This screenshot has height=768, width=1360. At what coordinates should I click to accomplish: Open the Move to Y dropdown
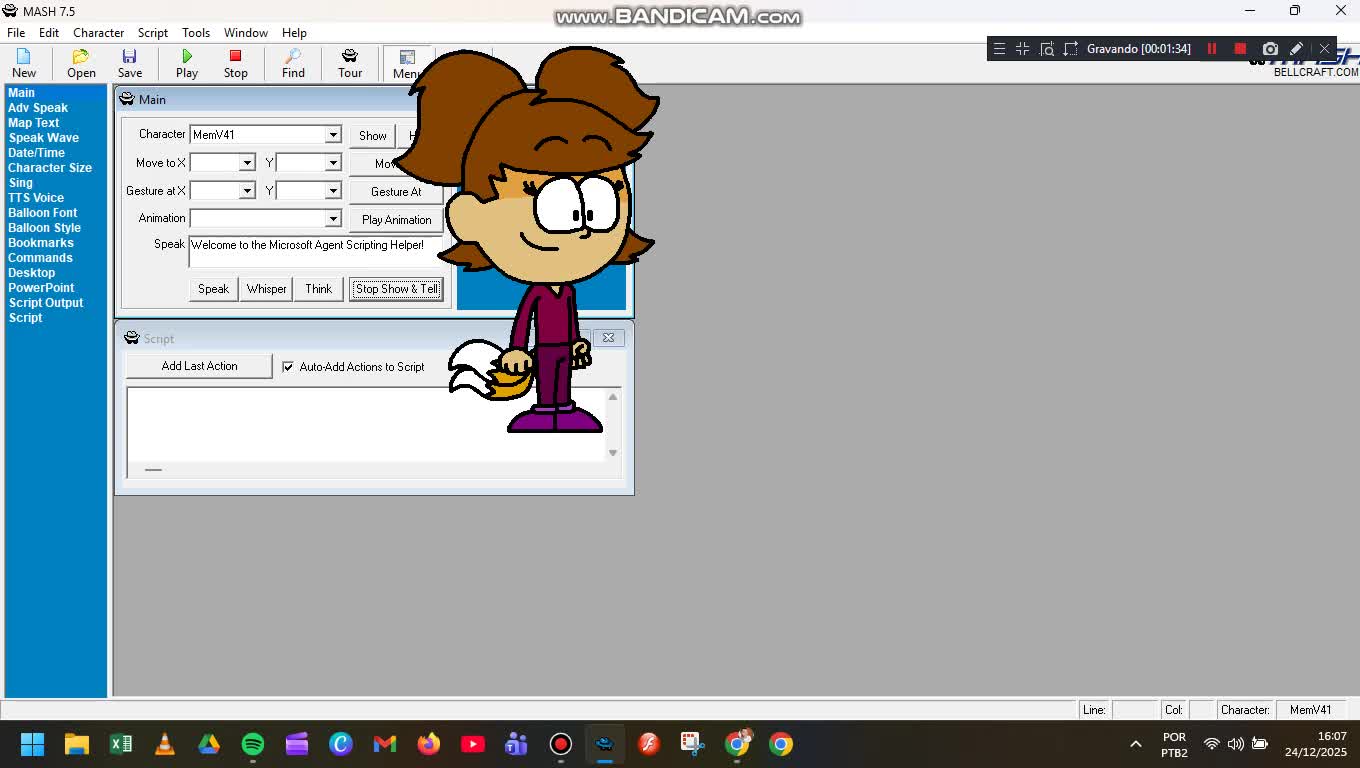click(x=333, y=162)
